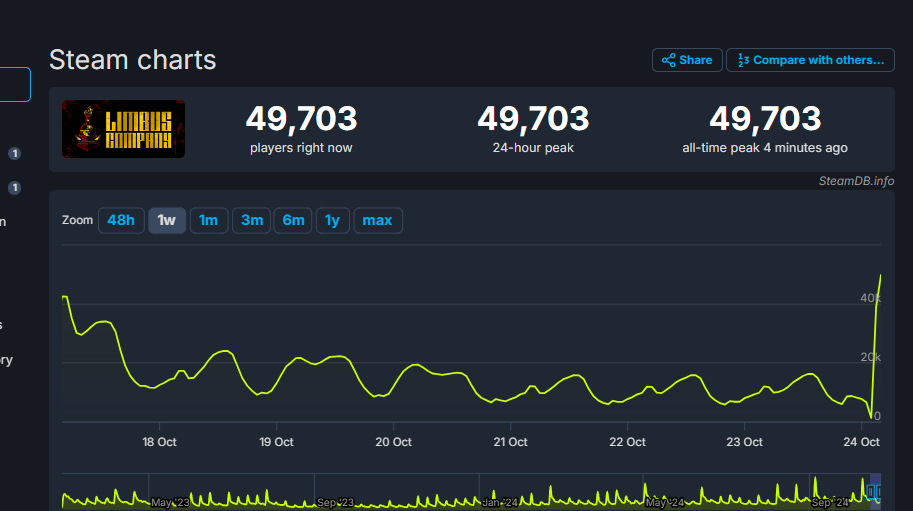
Task: Click the May '23 point in navigator timeline
Action: pos(170,502)
